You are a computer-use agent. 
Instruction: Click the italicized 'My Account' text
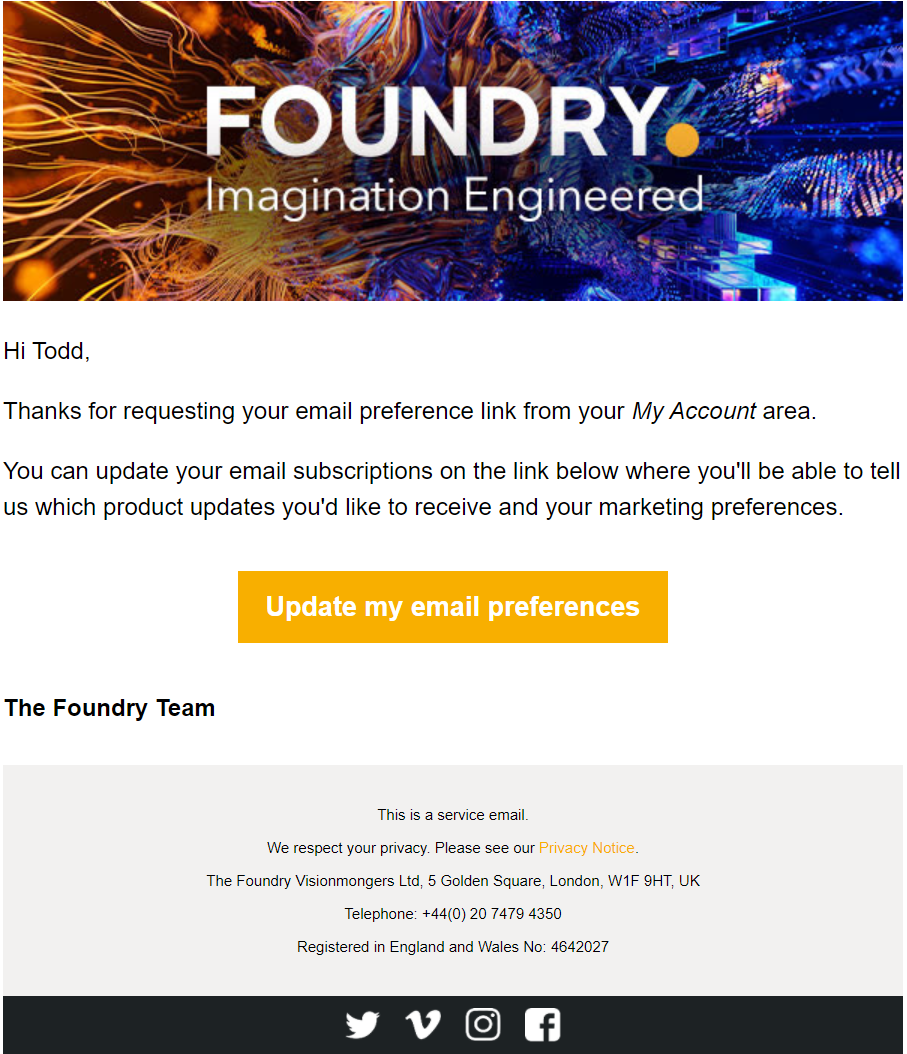[693, 411]
